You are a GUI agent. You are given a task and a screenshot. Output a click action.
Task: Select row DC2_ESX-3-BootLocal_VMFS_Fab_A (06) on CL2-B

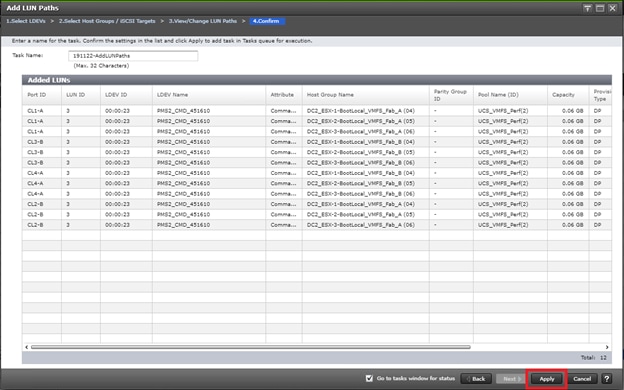click(x=317, y=224)
